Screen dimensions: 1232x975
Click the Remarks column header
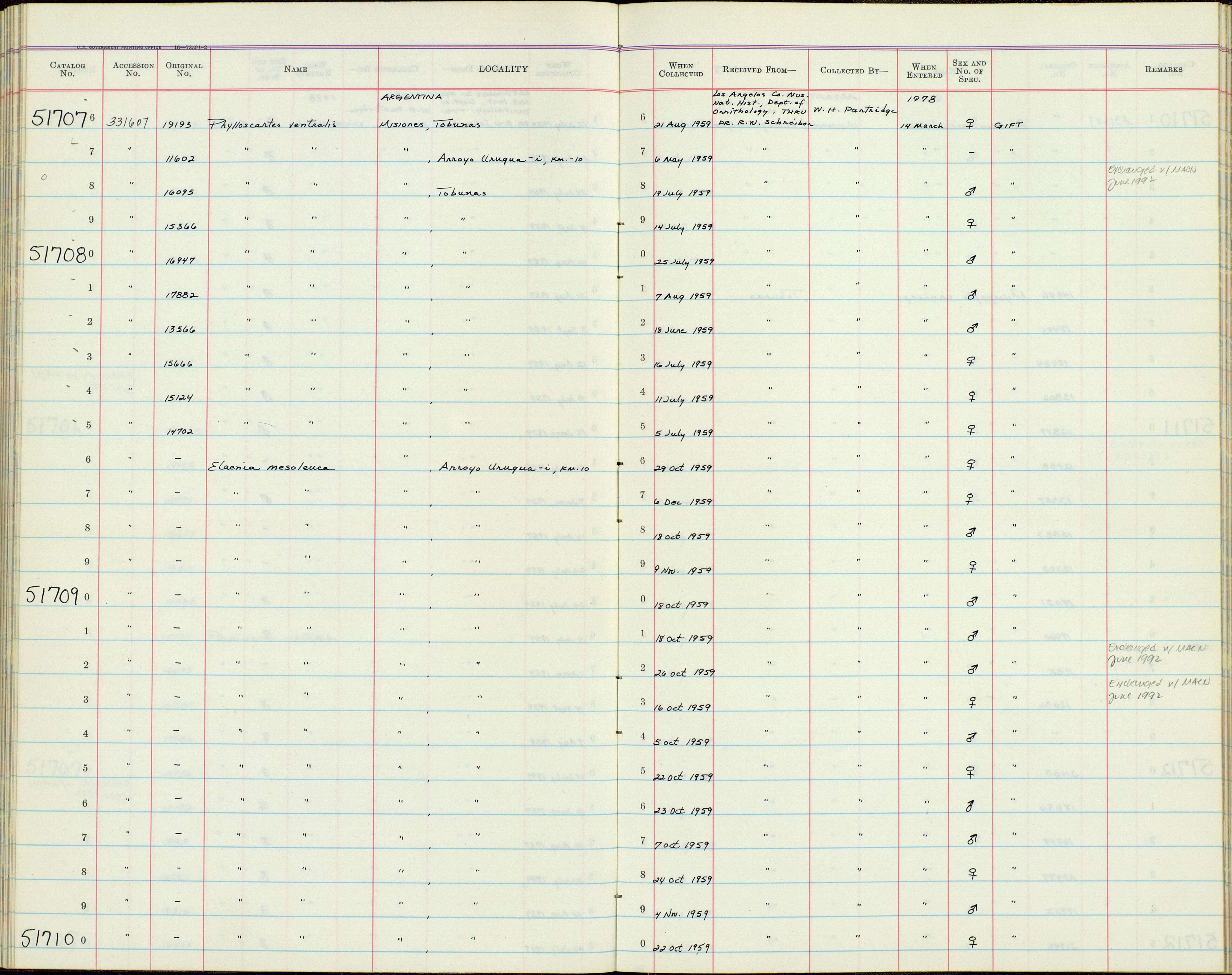tap(1164, 69)
